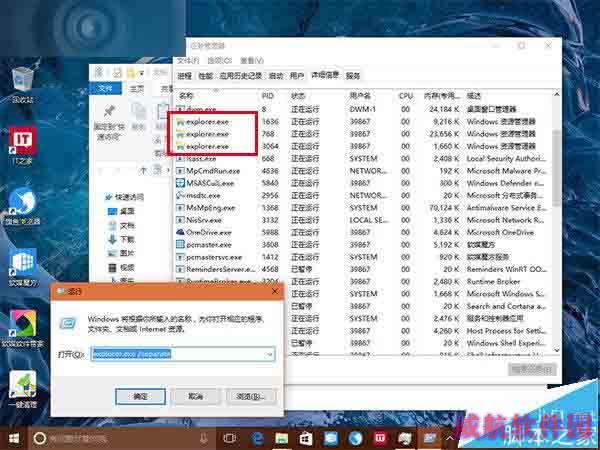Screen dimensions: 600x450
Task: Sort by the 描述 column header
Action: click(x=474, y=96)
